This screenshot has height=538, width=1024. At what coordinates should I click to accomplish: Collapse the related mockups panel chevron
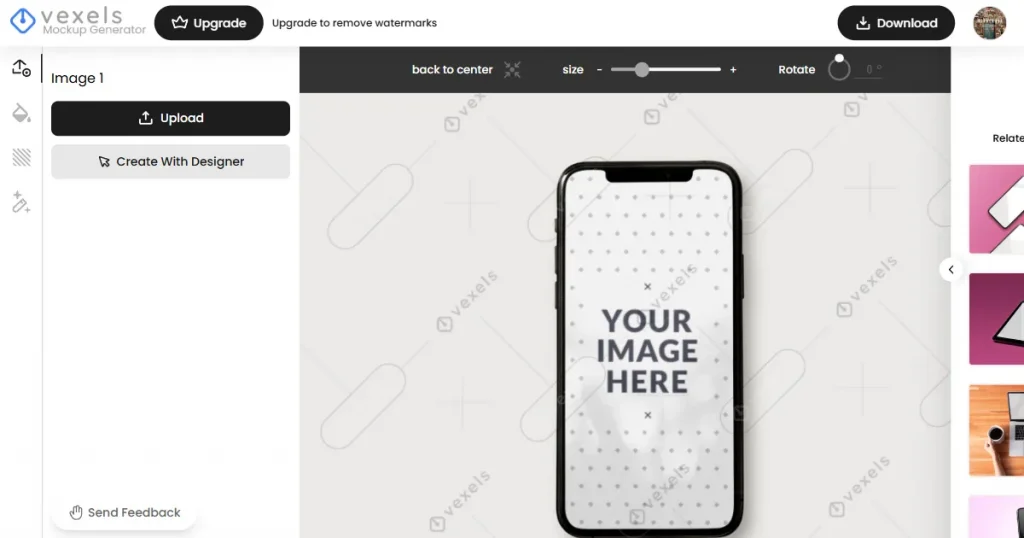point(951,270)
